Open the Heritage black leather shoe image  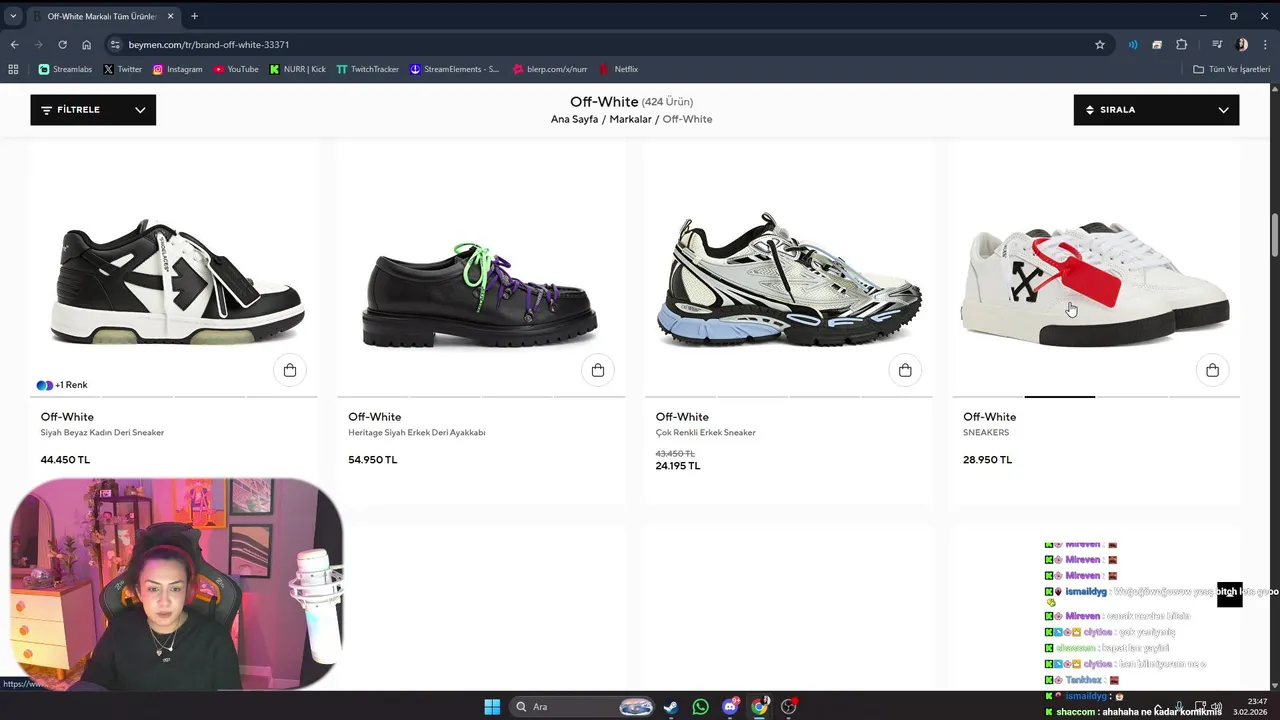(x=481, y=293)
